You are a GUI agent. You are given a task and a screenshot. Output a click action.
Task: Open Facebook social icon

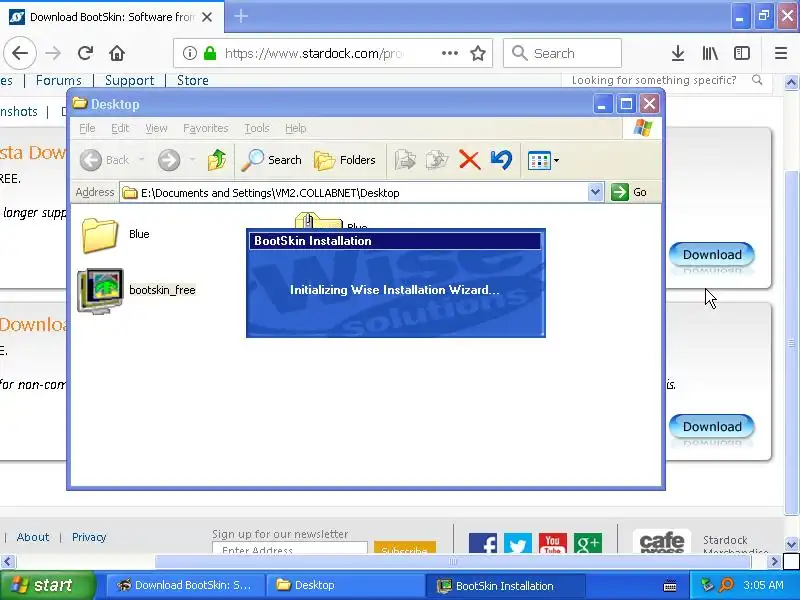pyautogui.click(x=483, y=543)
